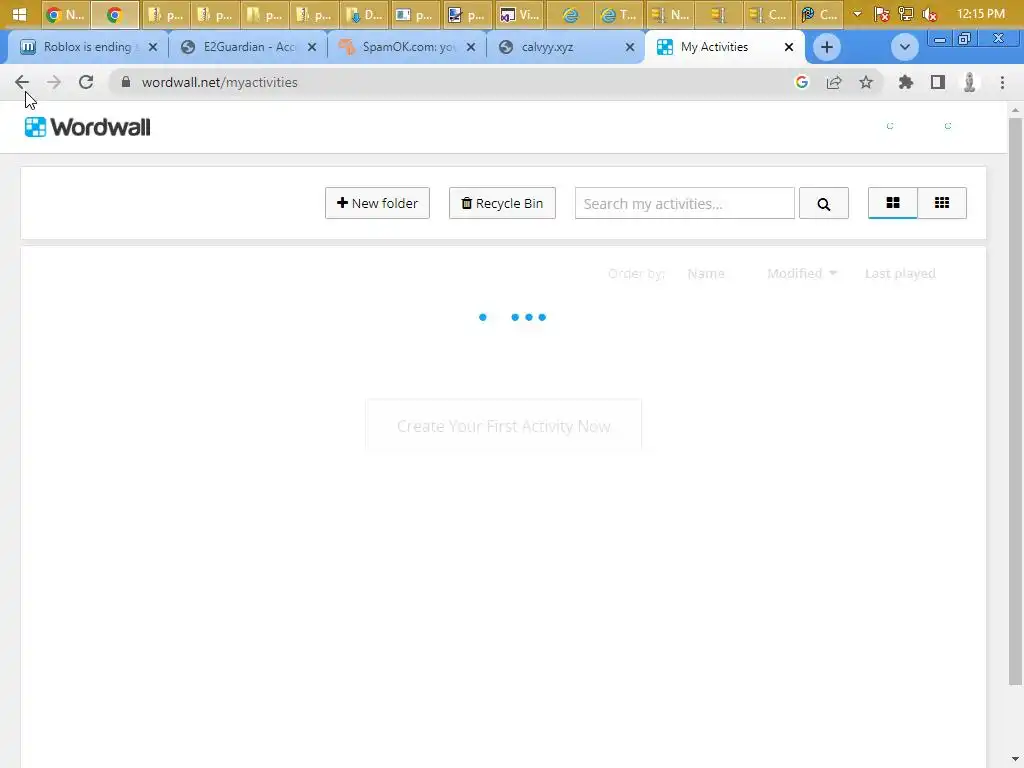Order activities by Last played
1024x768 pixels.
900,273
